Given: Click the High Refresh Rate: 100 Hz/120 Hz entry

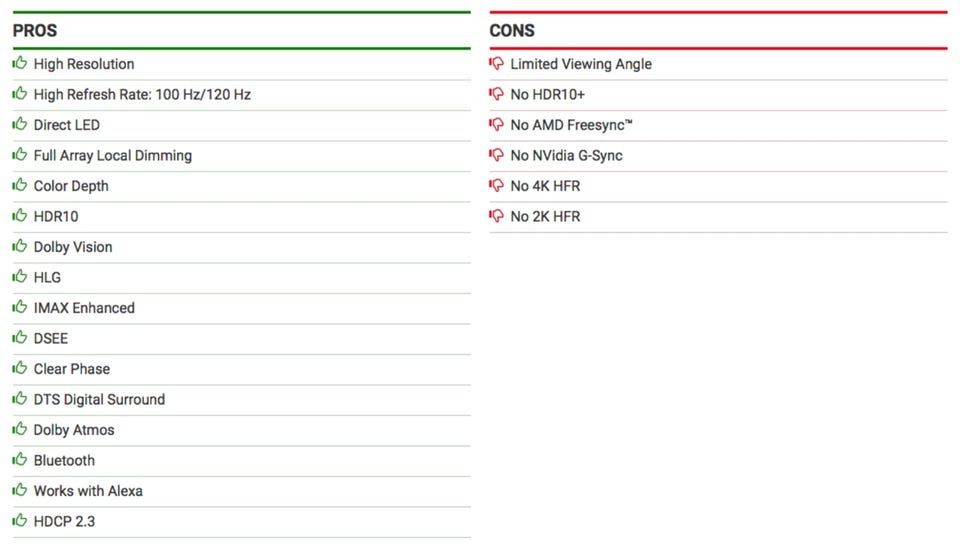Looking at the screenshot, I should pos(142,95).
